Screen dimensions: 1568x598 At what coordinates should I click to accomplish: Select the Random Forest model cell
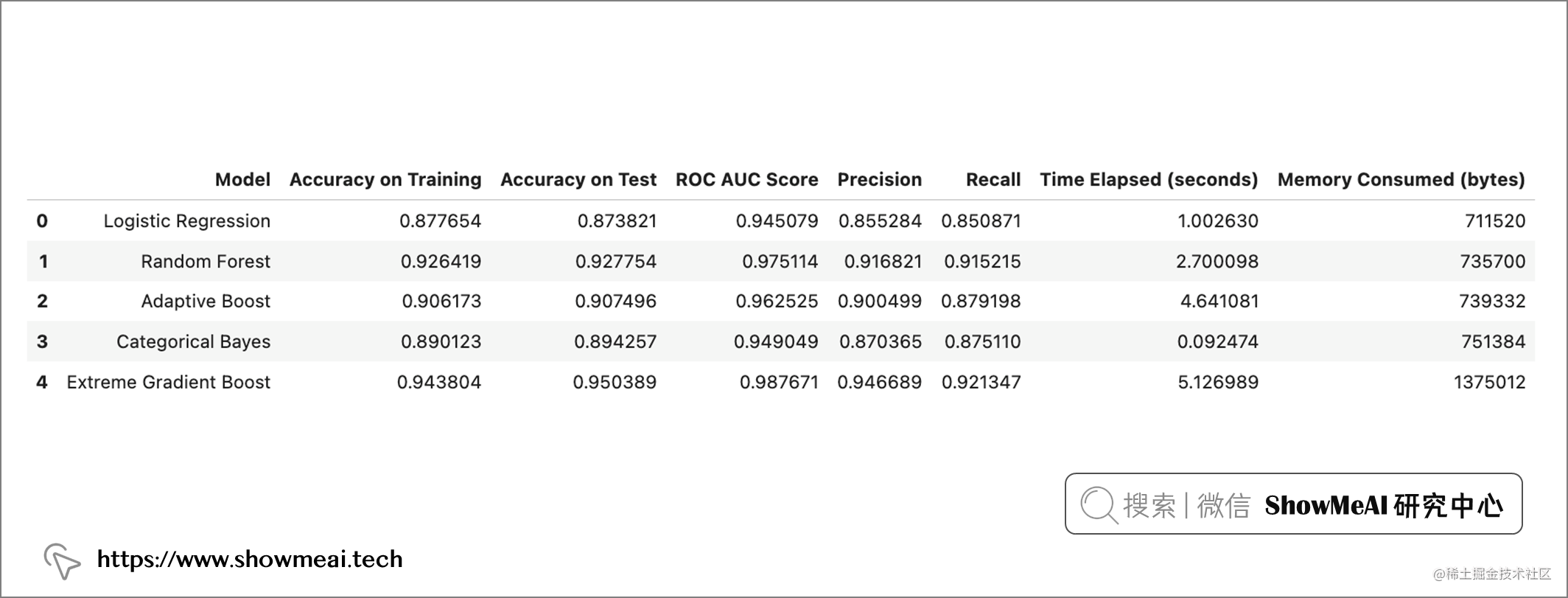tap(206, 261)
